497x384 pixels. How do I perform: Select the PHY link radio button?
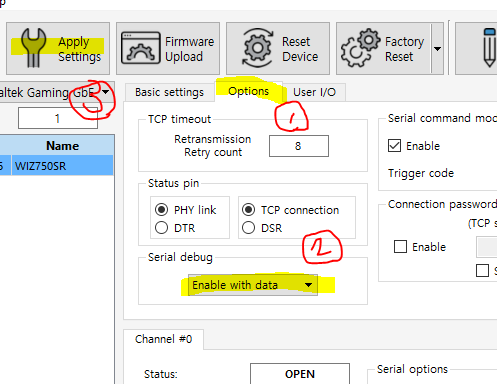161,210
